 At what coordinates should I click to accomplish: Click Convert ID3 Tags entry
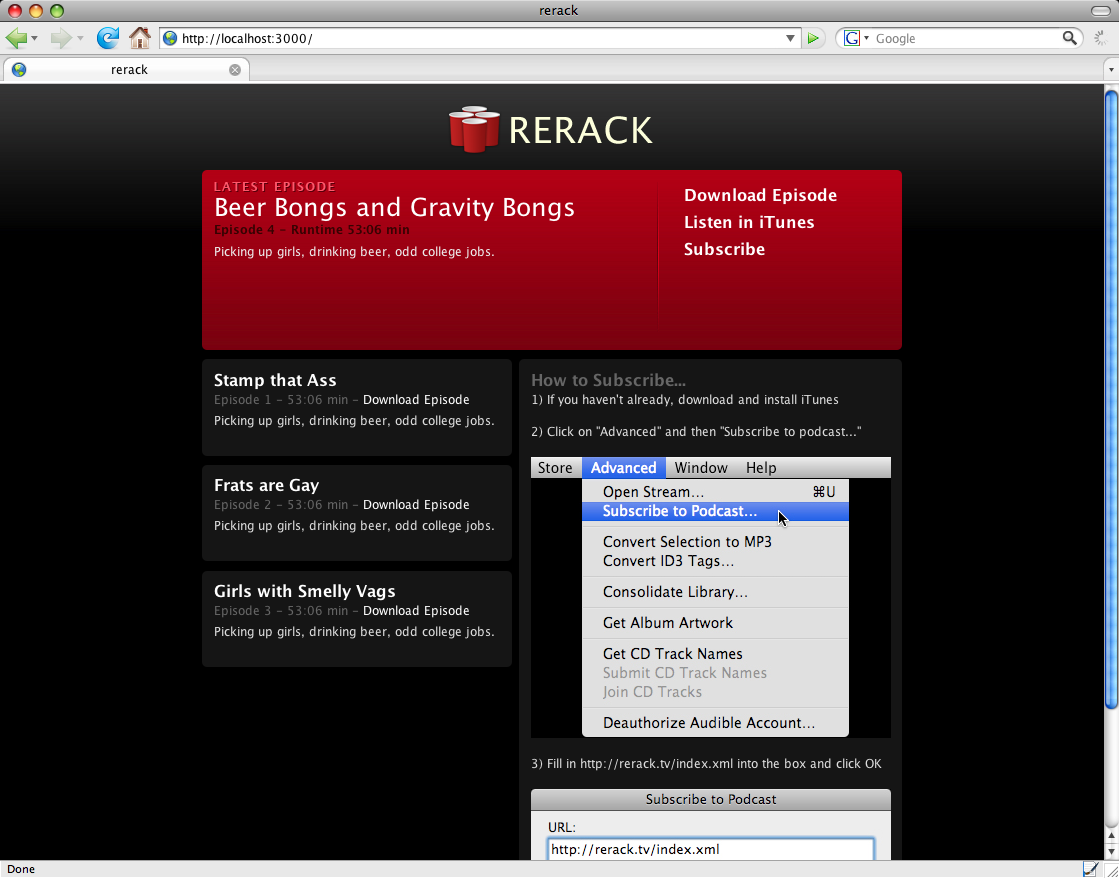tap(715, 561)
